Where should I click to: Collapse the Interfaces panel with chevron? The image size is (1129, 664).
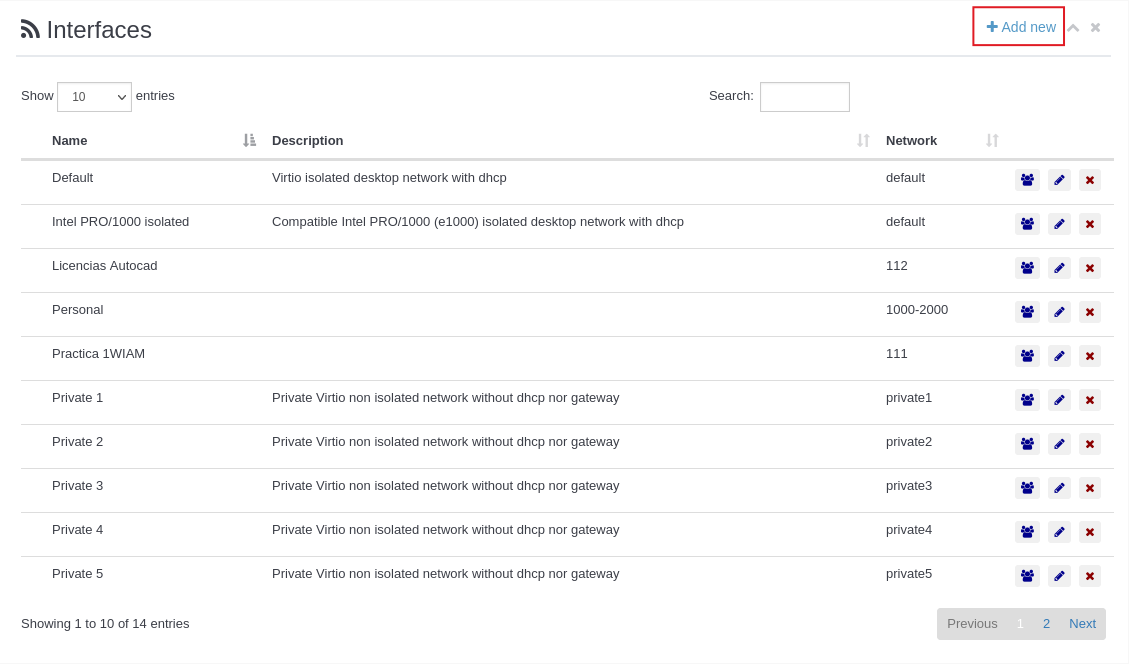1073,28
